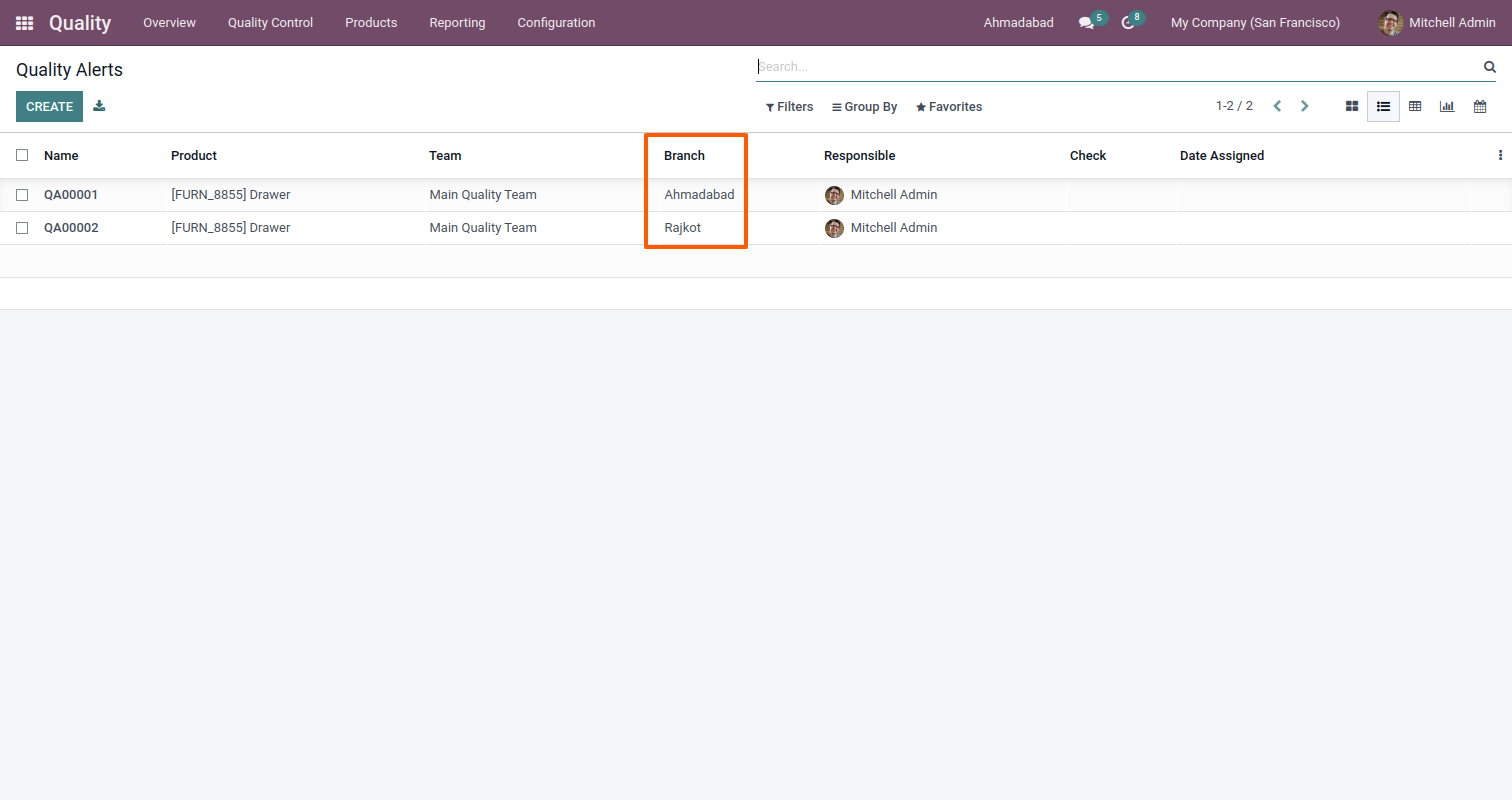Toggle the select-all header checkbox
Viewport: 1512px width, 800px height.
pyautogui.click(x=22, y=155)
